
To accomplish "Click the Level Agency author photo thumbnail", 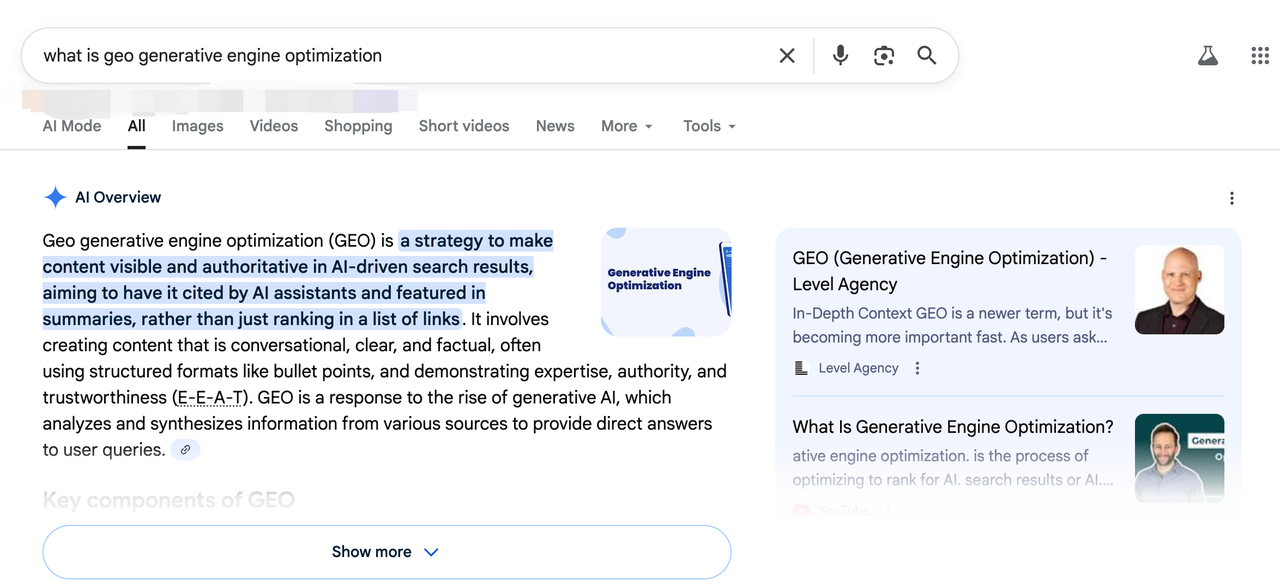I will pos(1179,289).
